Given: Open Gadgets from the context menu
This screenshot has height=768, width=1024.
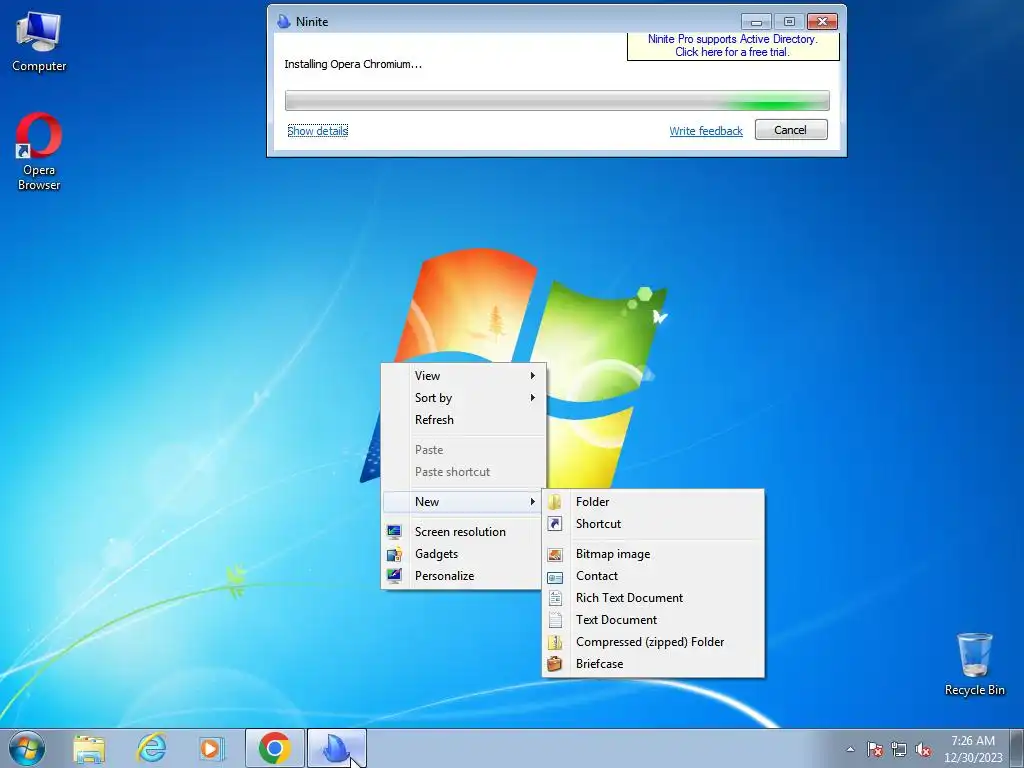Looking at the screenshot, I should coord(462,554).
